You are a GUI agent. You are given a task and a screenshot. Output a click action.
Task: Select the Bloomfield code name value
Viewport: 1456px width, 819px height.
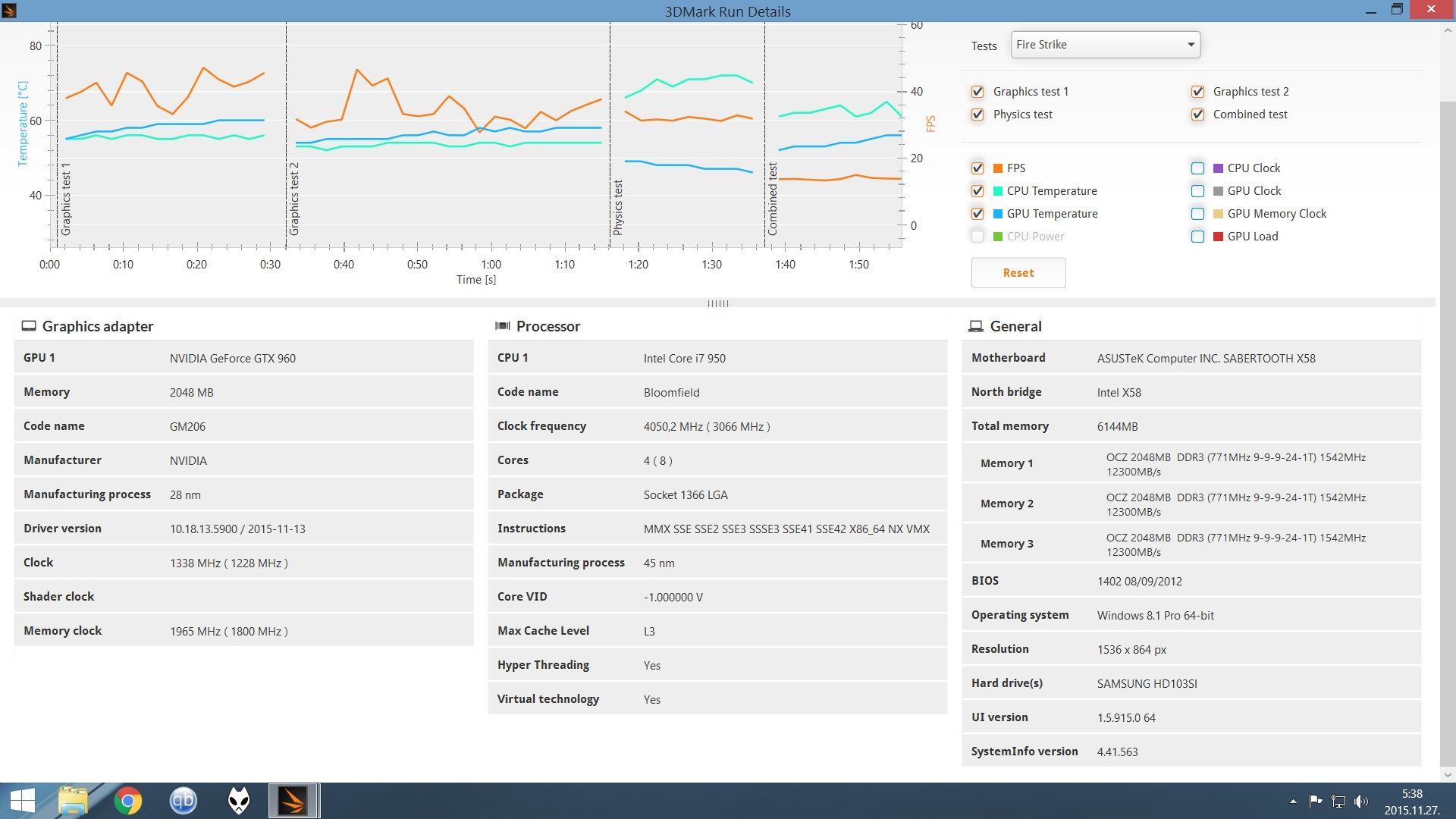click(672, 393)
